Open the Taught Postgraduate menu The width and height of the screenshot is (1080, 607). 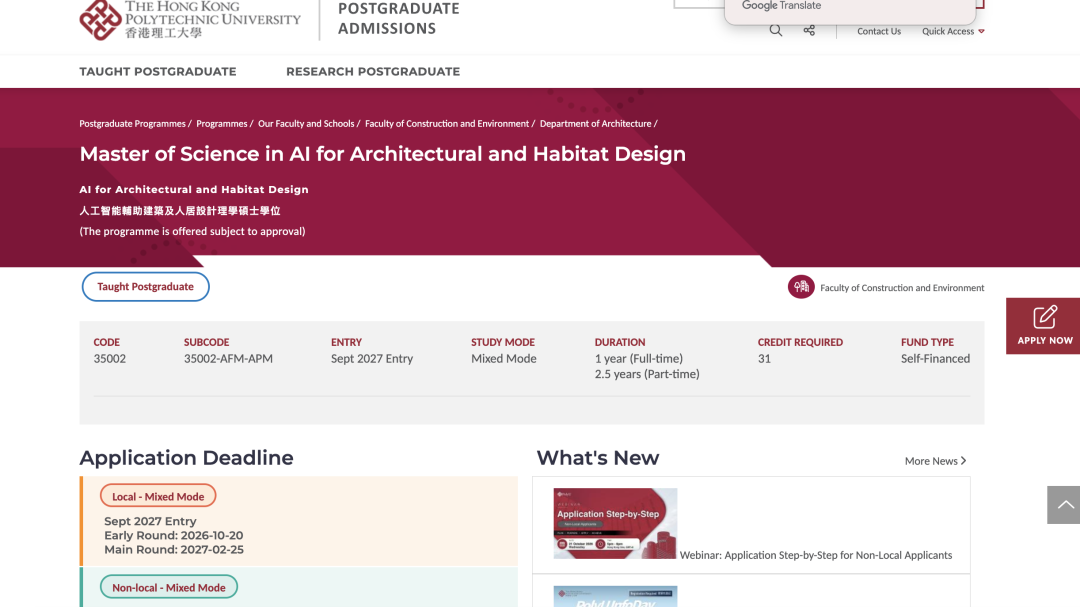(158, 72)
